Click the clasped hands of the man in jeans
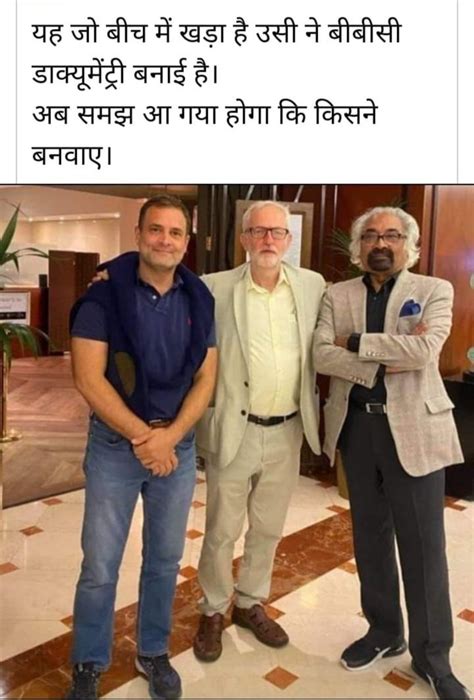This screenshot has height=700, width=474. coord(155,451)
